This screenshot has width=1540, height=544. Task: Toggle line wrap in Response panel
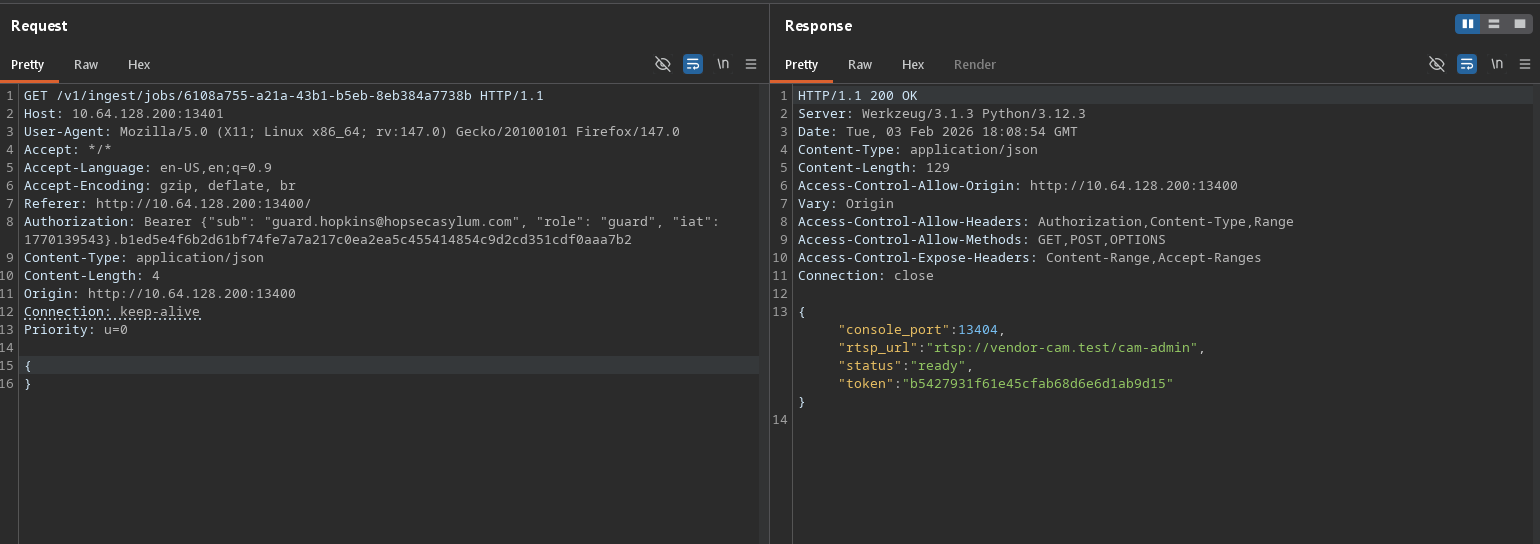pos(1466,64)
